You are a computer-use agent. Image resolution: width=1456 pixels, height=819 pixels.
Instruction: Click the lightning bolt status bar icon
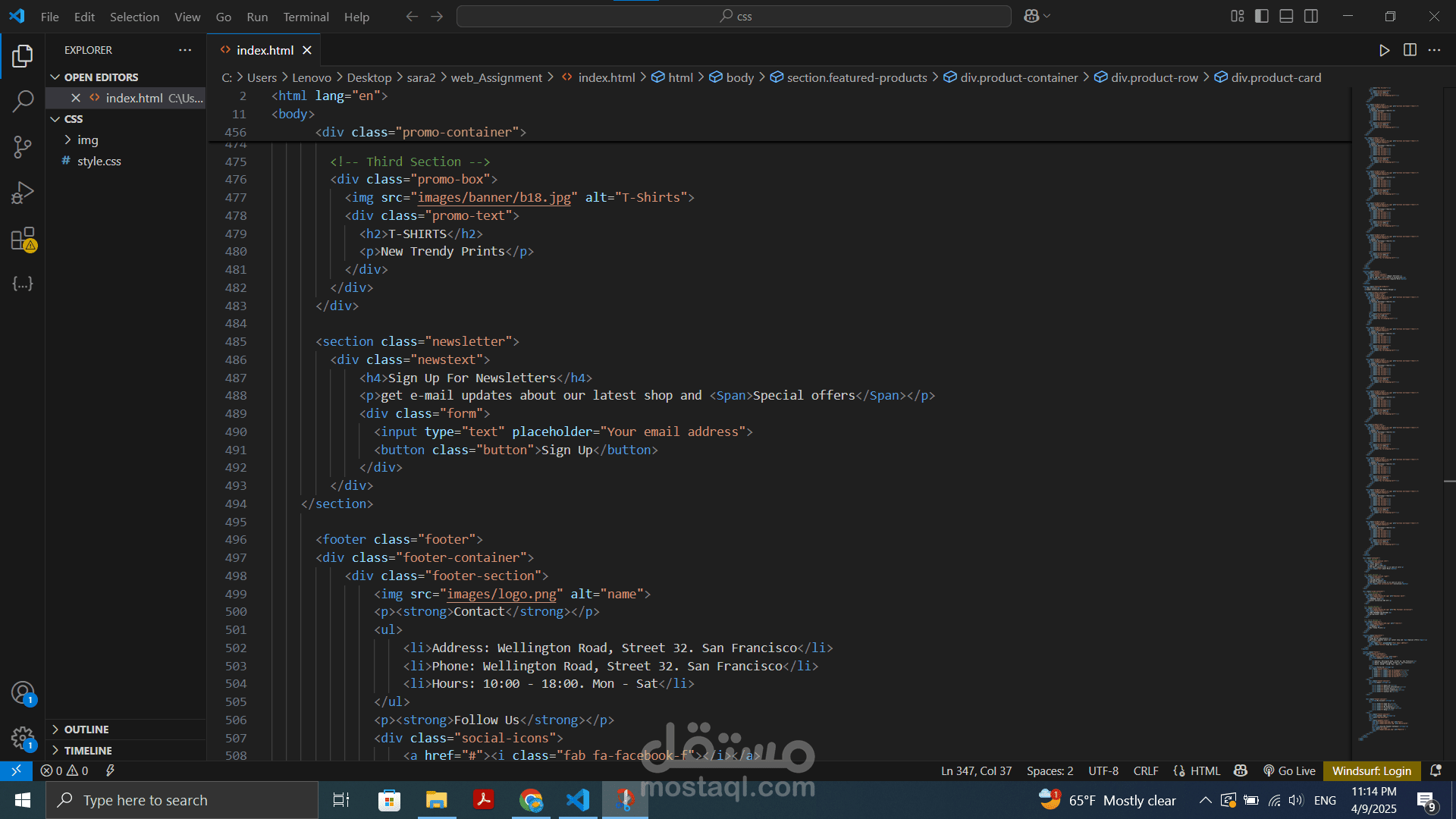(110, 770)
